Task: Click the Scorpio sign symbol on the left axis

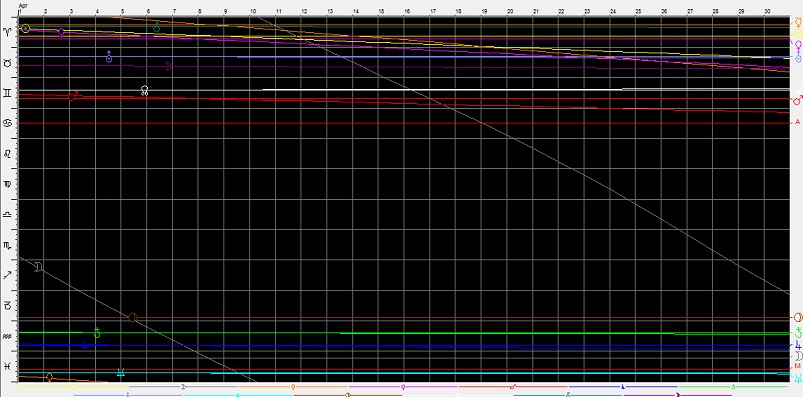Action: click(7, 246)
